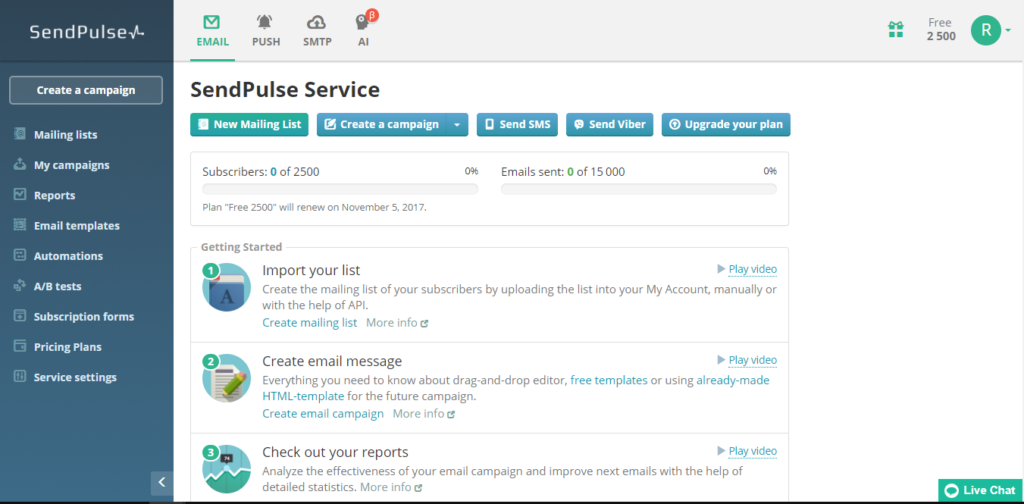The height and width of the screenshot is (504, 1024).
Task: Switch to the PUSH tab
Action: coord(266,31)
